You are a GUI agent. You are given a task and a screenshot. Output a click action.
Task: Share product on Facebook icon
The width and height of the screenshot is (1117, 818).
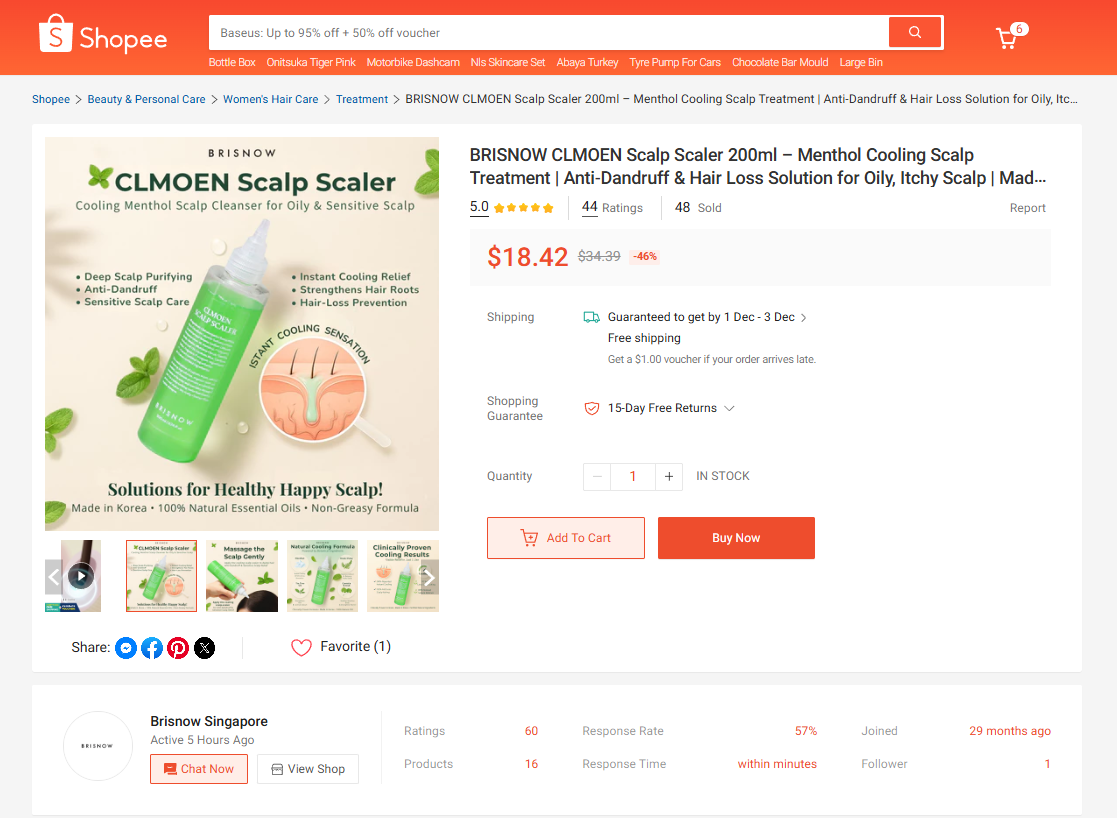[152, 648]
